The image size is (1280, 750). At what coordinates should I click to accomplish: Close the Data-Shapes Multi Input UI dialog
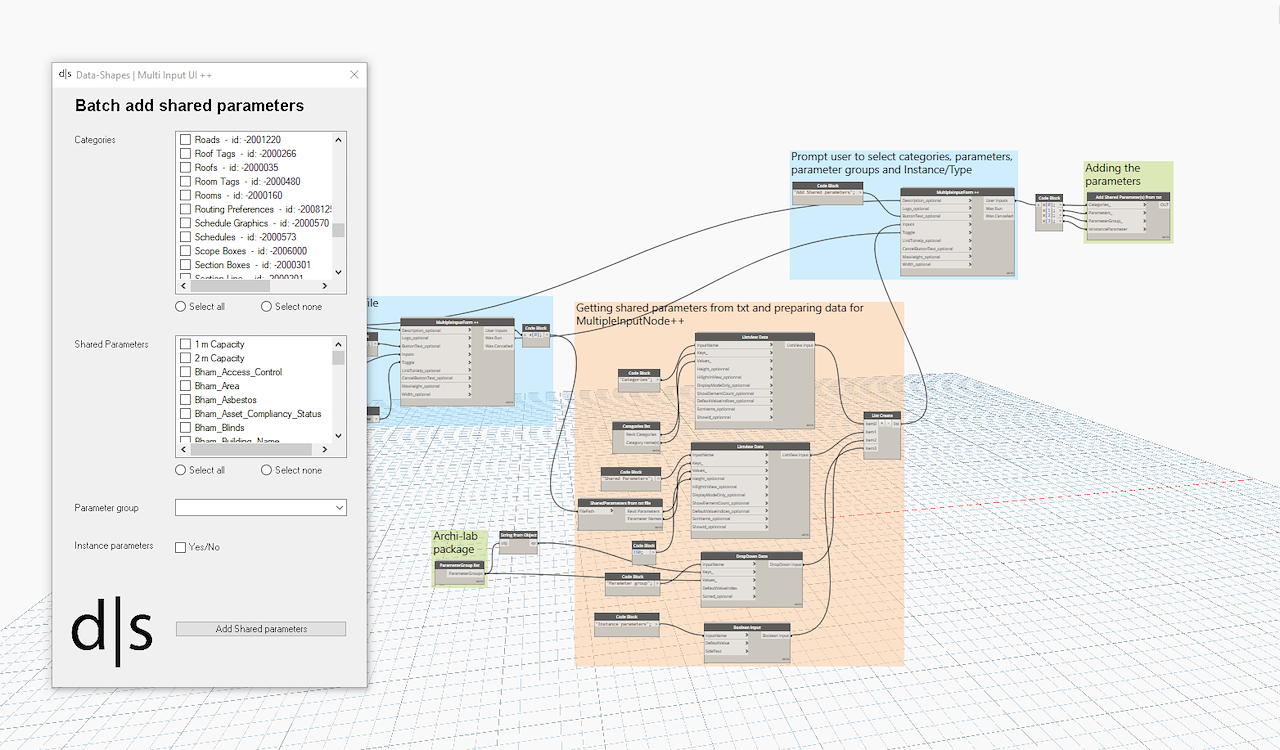click(x=354, y=75)
